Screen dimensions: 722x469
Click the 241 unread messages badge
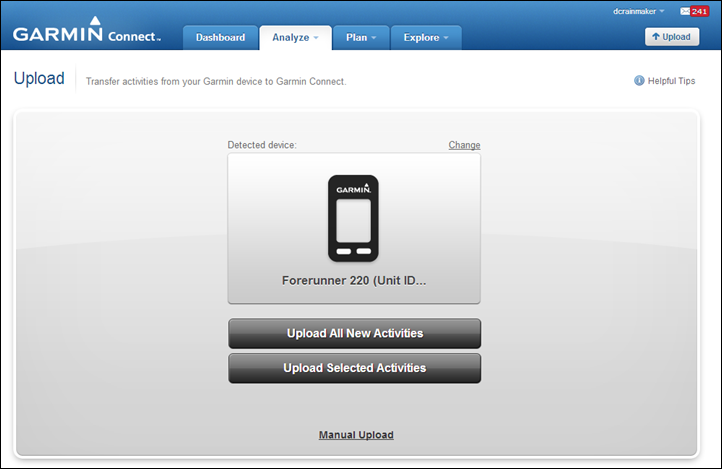pyautogui.click(x=700, y=11)
